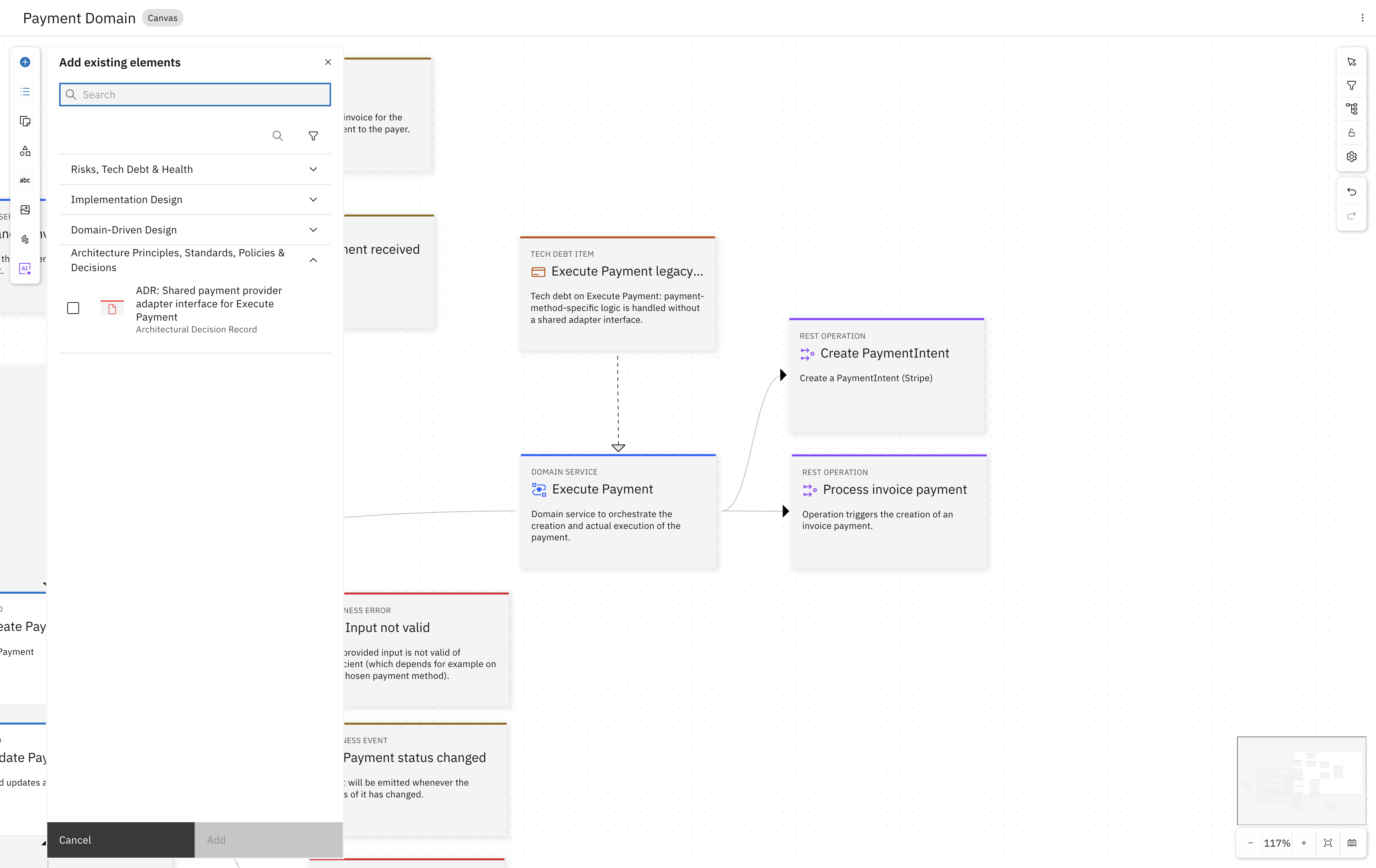Click the magnifier icon beside panel filter
The image size is (1376, 868).
(278, 136)
